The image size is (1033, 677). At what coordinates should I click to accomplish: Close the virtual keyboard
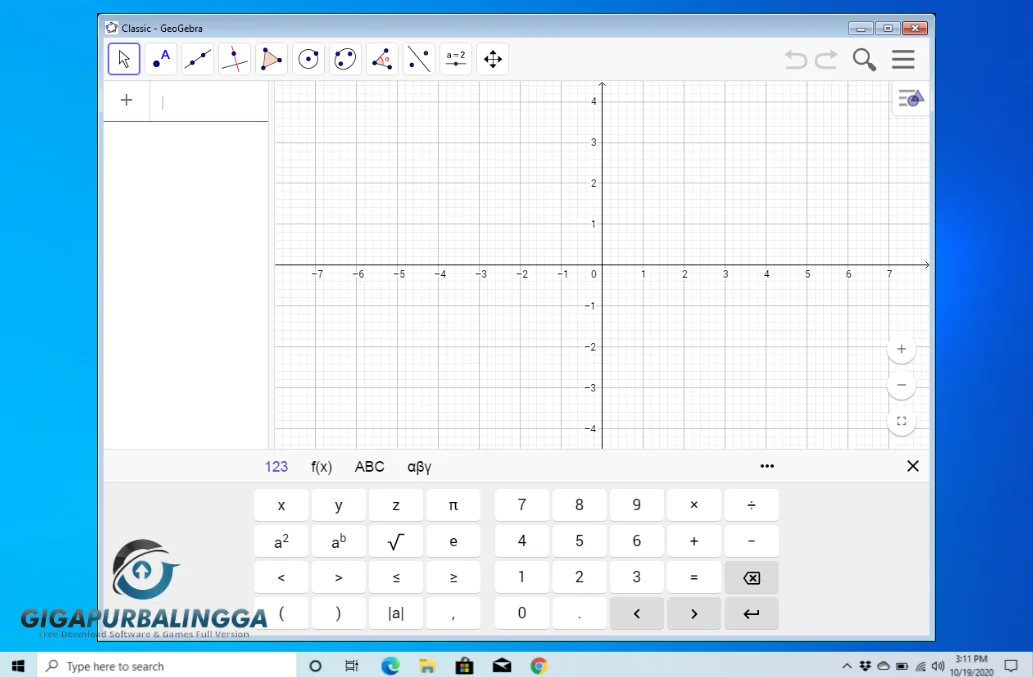pos(912,466)
